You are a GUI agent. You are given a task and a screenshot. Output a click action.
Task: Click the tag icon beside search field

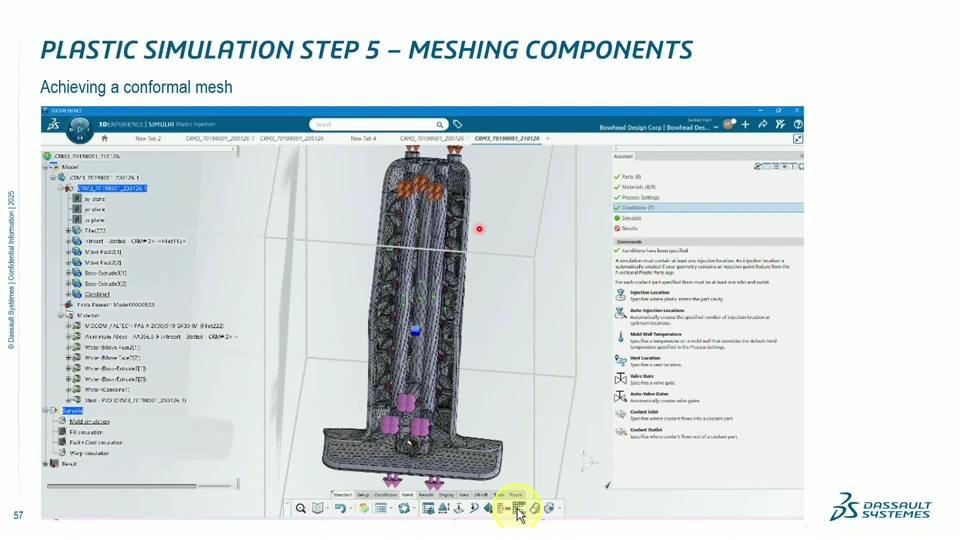coord(457,124)
